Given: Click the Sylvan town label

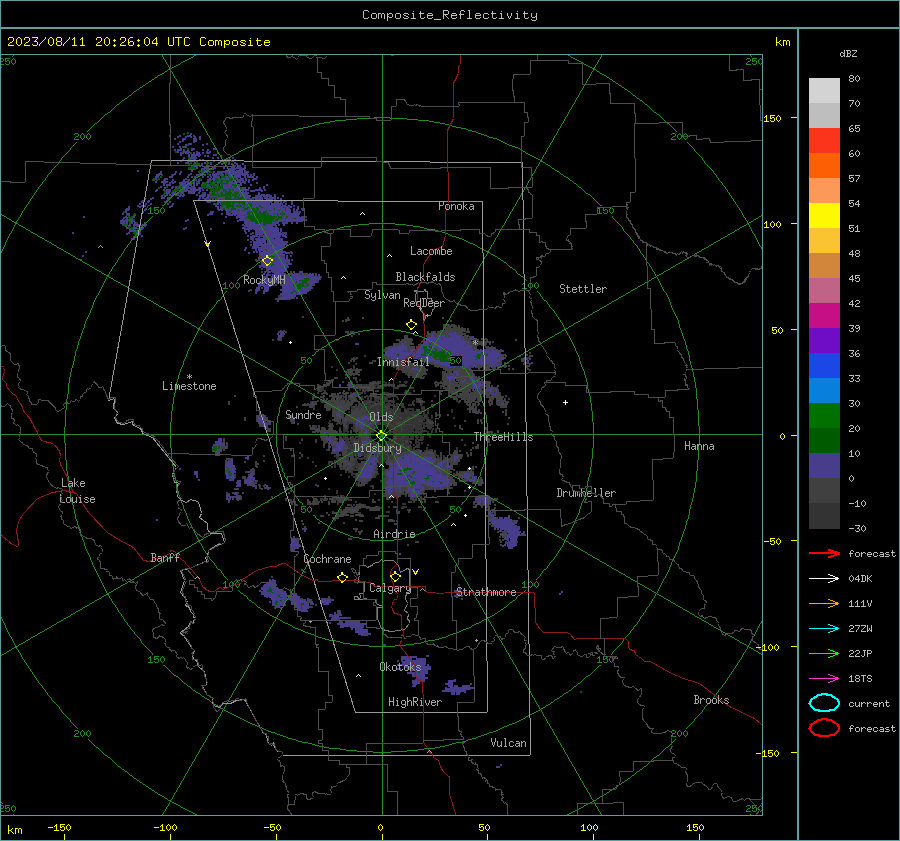Looking at the screenshot, I should pyautogui.click(x=382, y=296).
